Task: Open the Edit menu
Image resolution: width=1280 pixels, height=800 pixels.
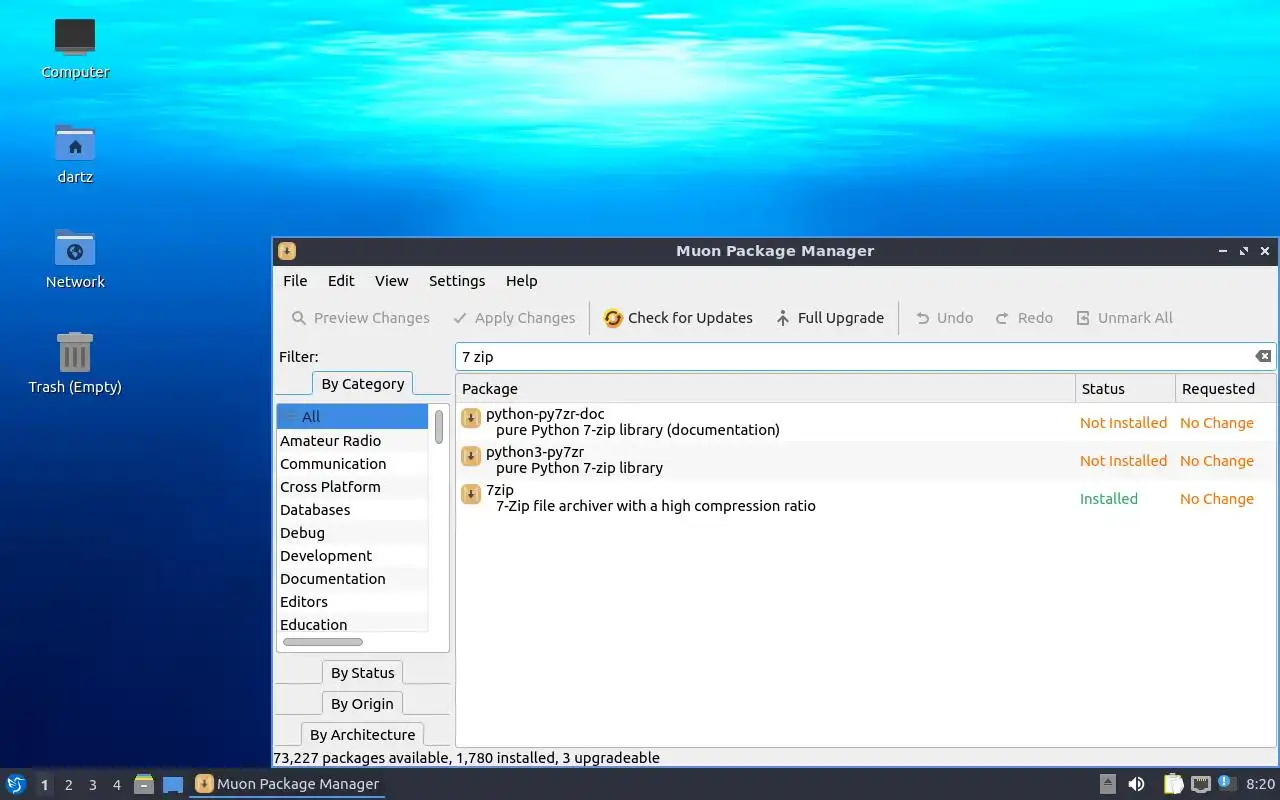Action: click(341, 281)
